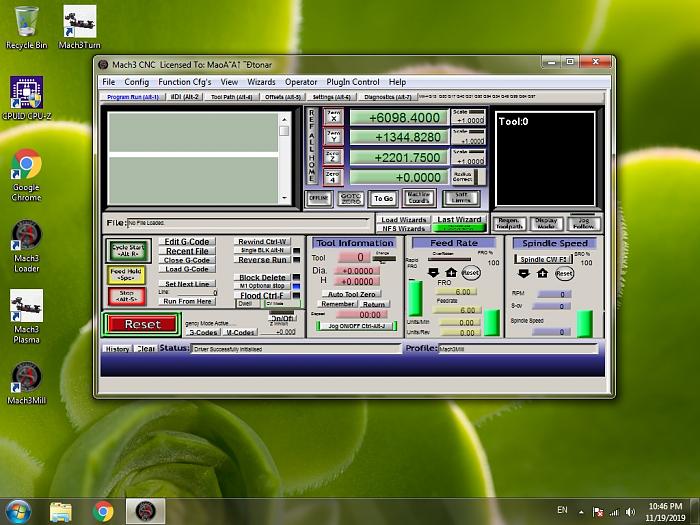The image size is (700, 525).
Task: Click the red Stop button
Action: click(x=127, y=296)
